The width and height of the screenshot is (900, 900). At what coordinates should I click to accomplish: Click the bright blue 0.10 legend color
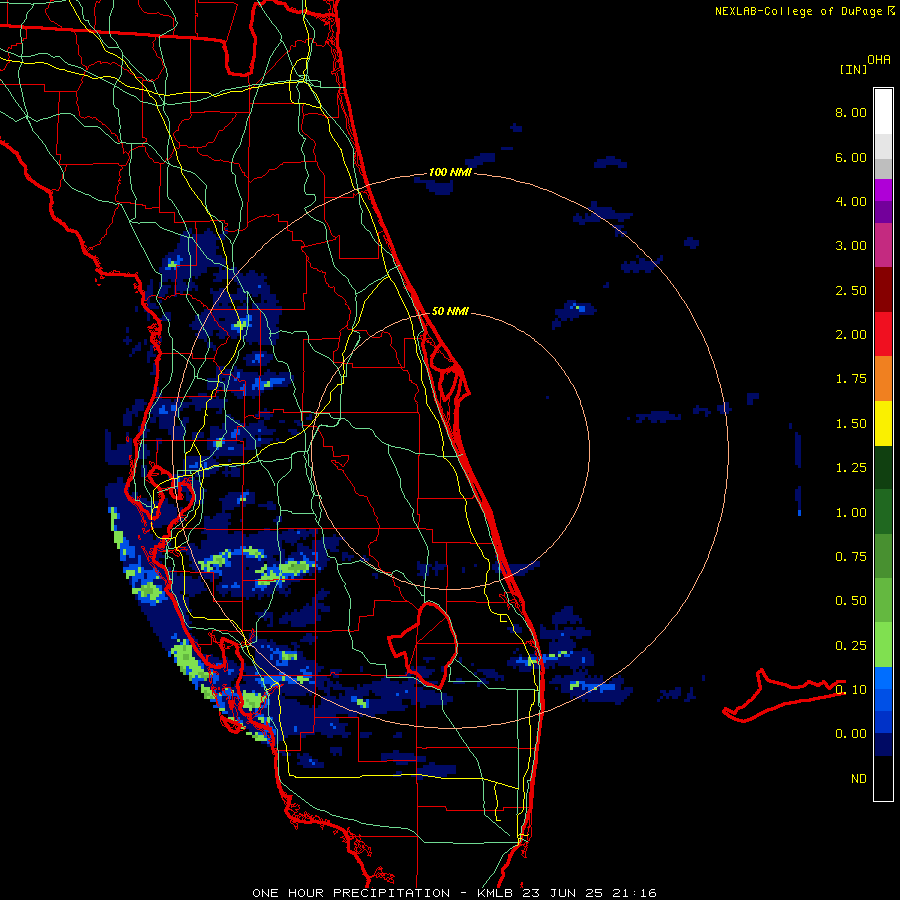(883, 678)
